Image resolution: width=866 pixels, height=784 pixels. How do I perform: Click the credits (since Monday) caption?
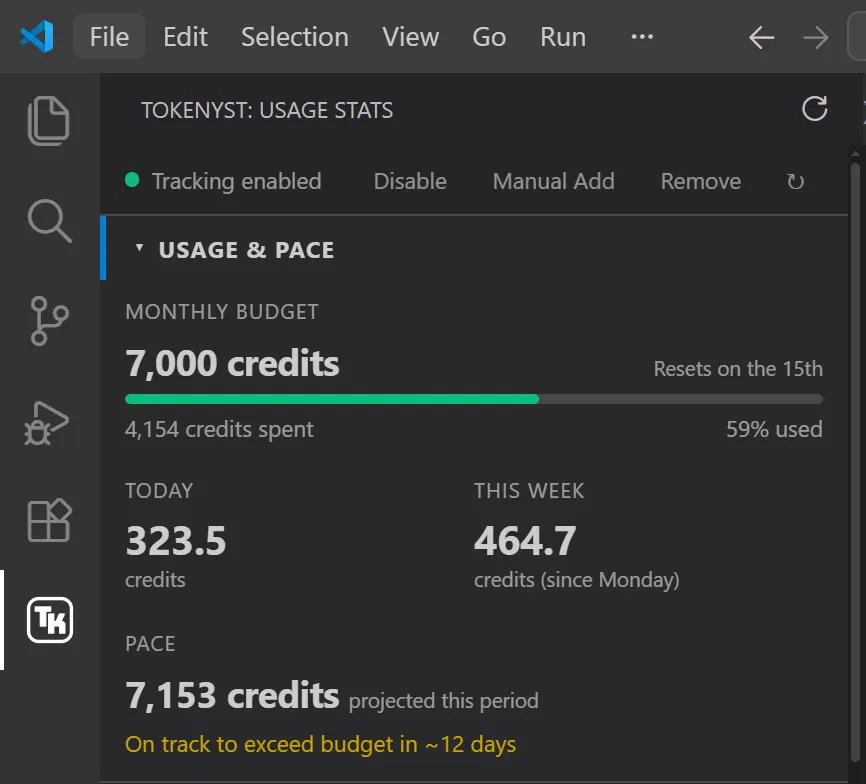[577, 580]
